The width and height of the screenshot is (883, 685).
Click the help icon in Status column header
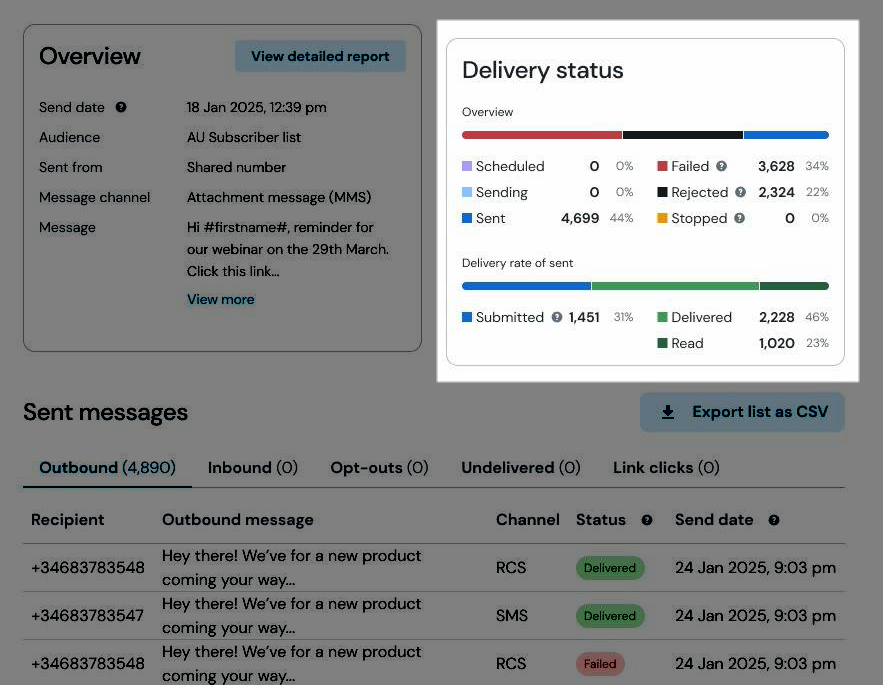tap(647, 520)
